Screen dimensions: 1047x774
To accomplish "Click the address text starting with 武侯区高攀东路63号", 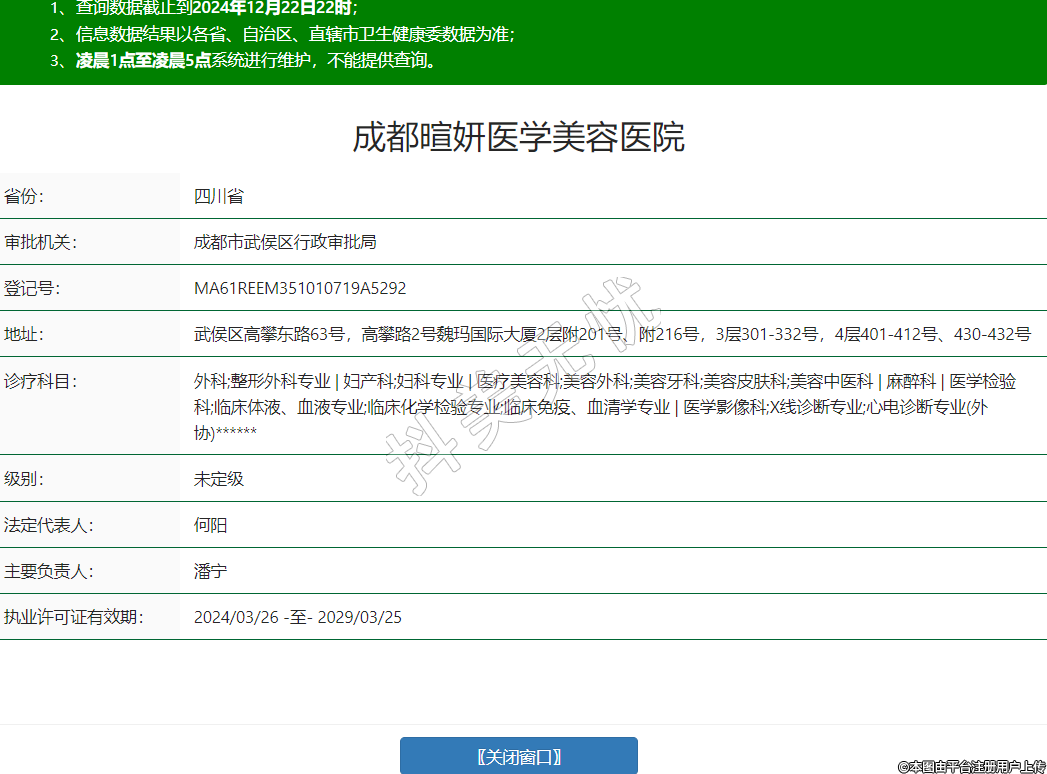I will (x=612, y=334).
